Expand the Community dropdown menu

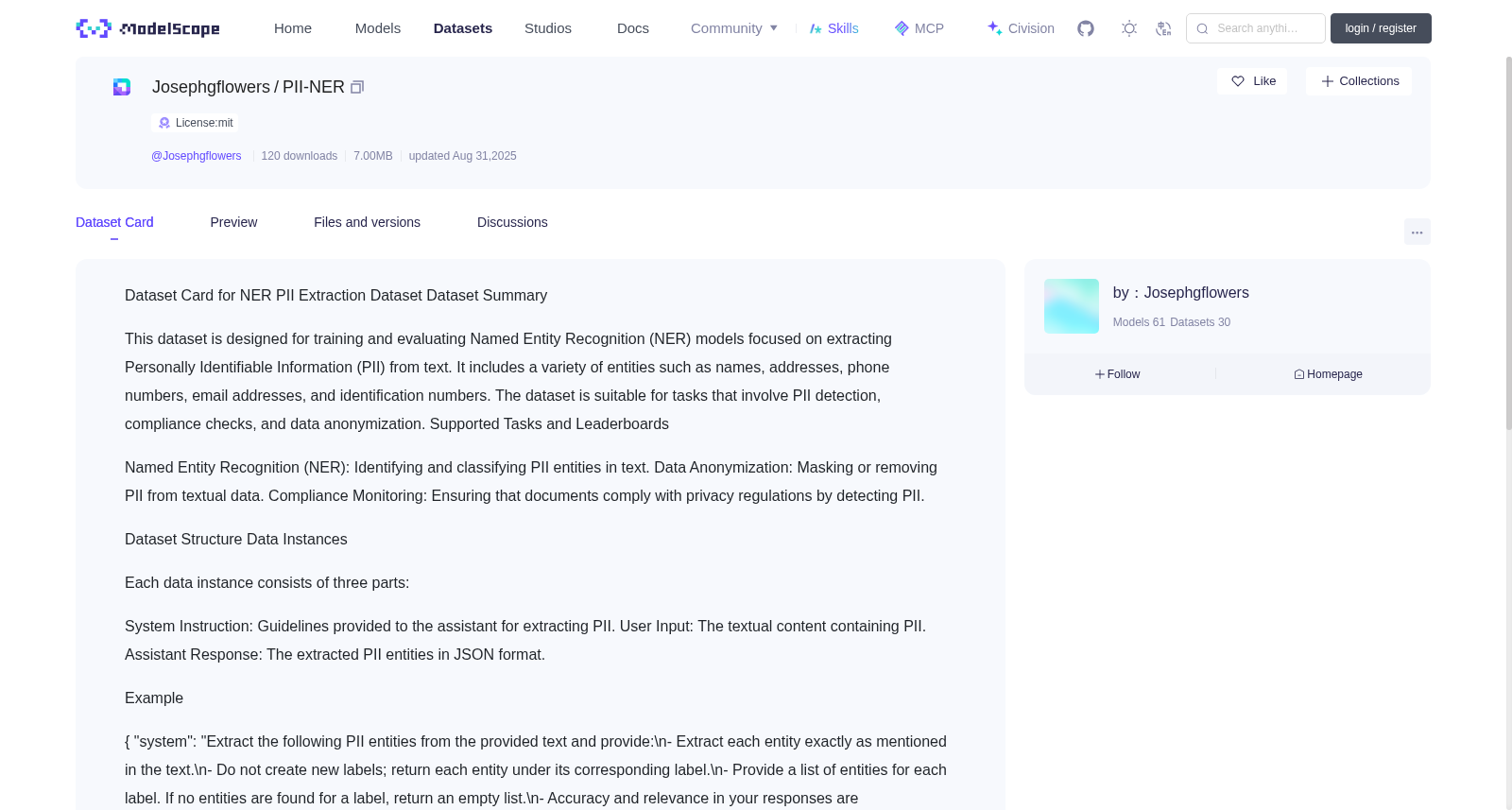point(734,28)
